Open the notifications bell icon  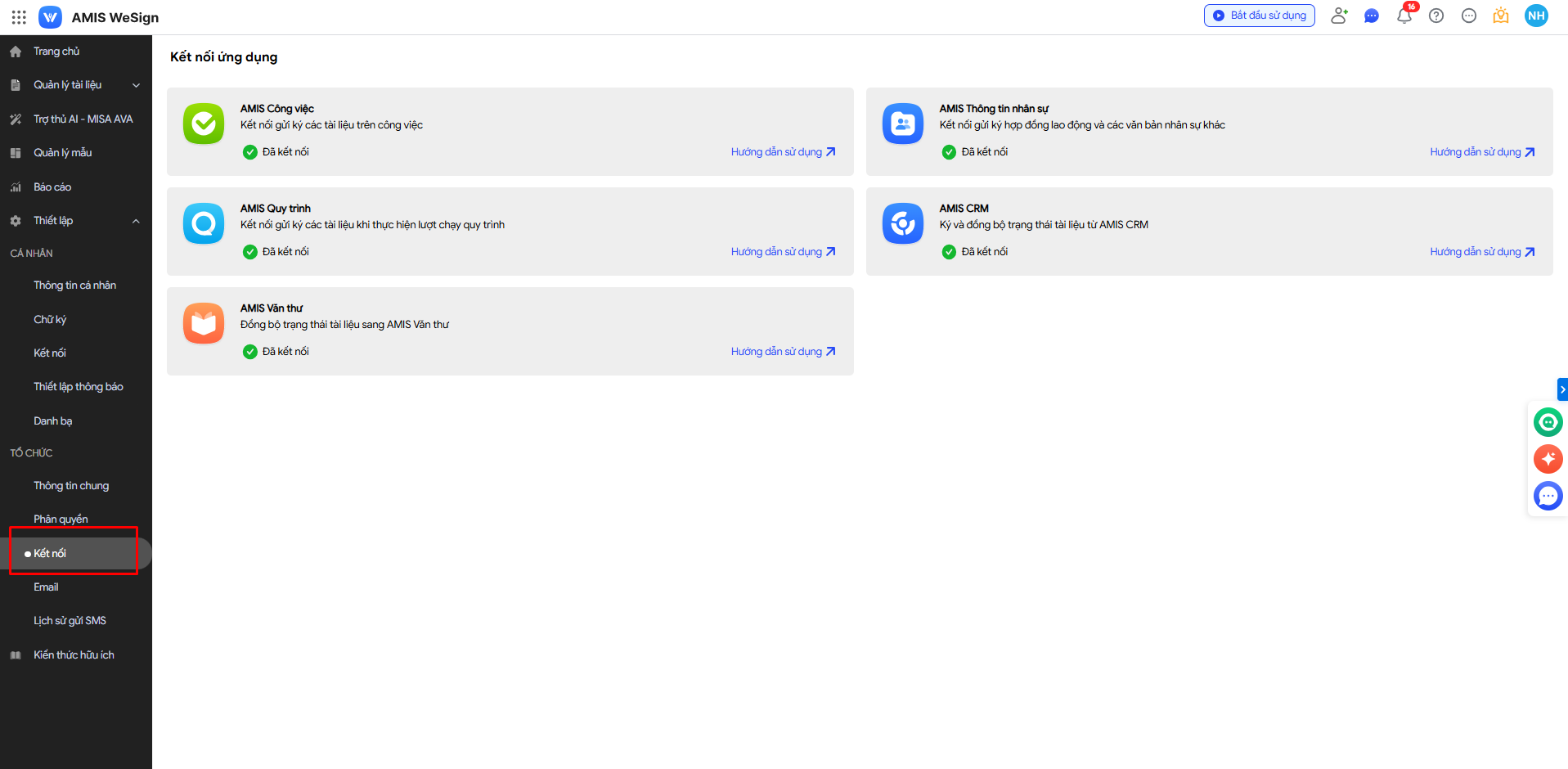(1404, 16)
